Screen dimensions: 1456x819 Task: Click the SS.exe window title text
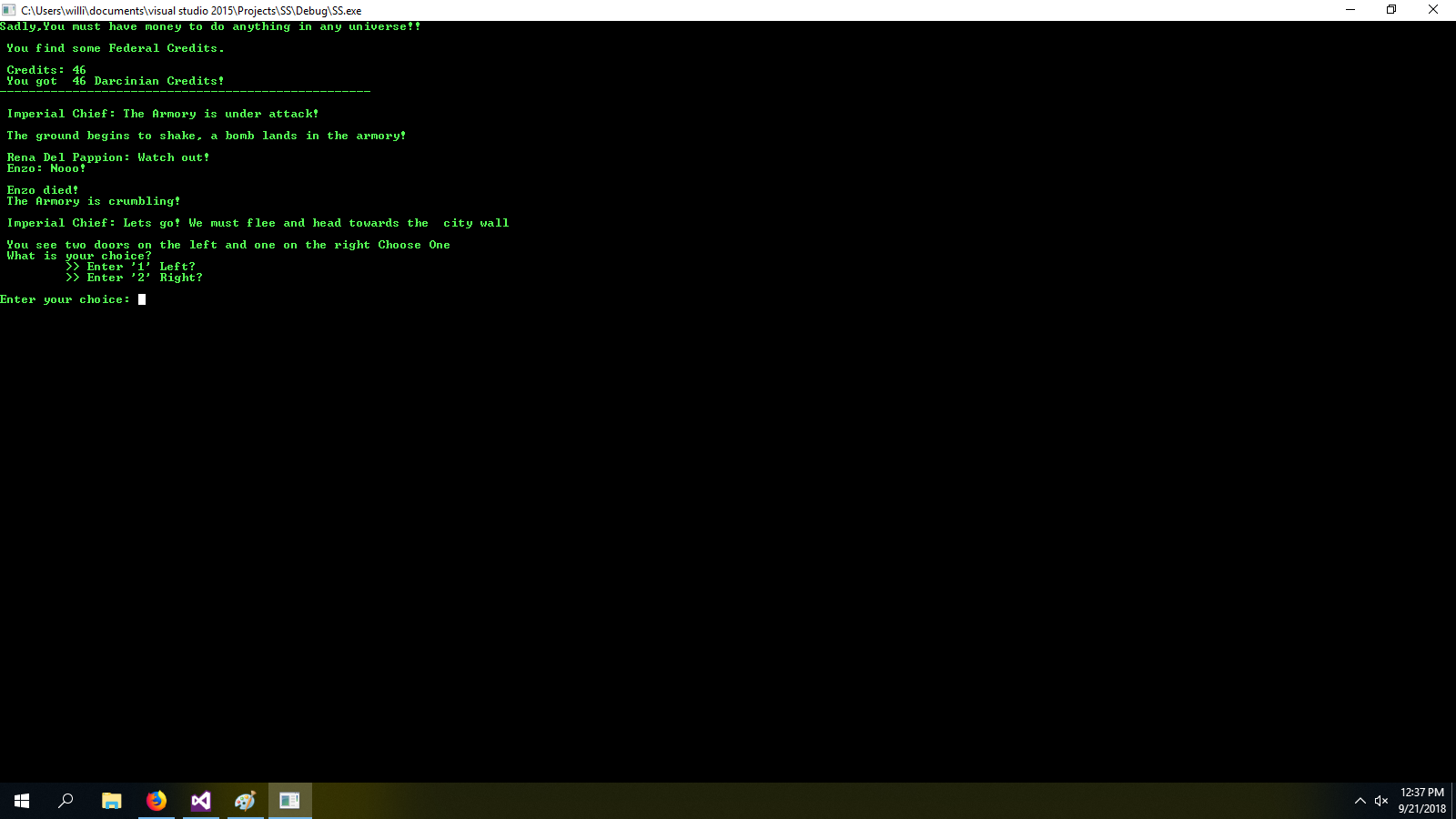coord(191,11)
